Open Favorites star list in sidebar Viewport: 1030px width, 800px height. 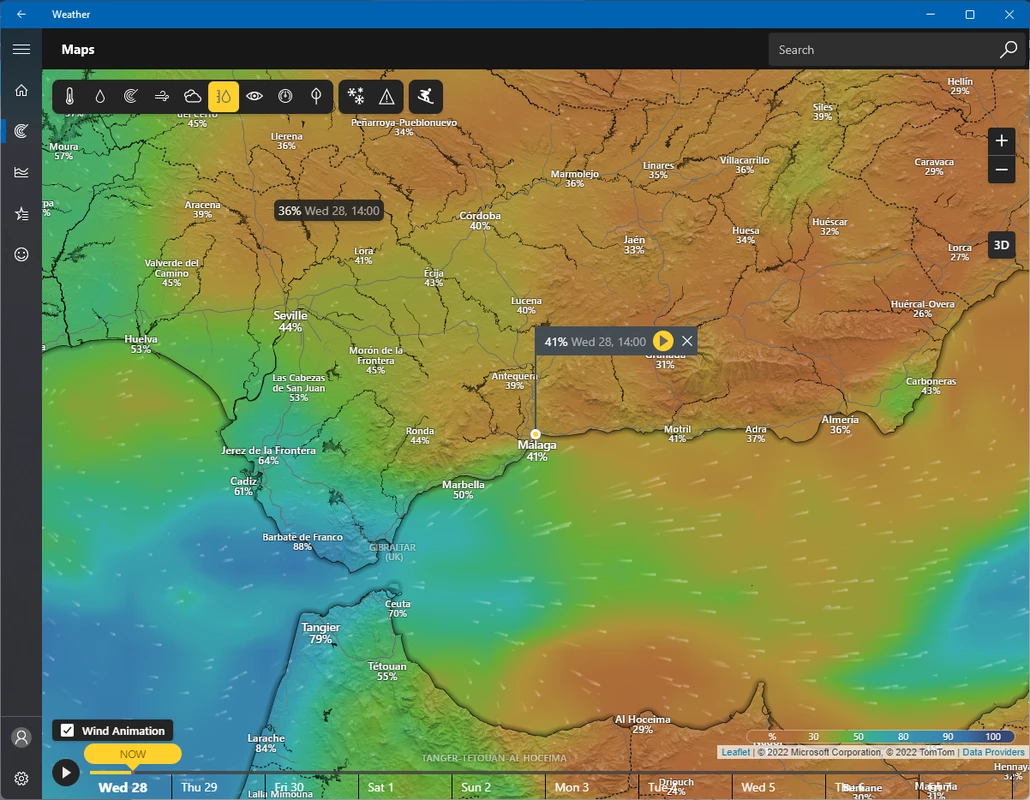[21, 213]
